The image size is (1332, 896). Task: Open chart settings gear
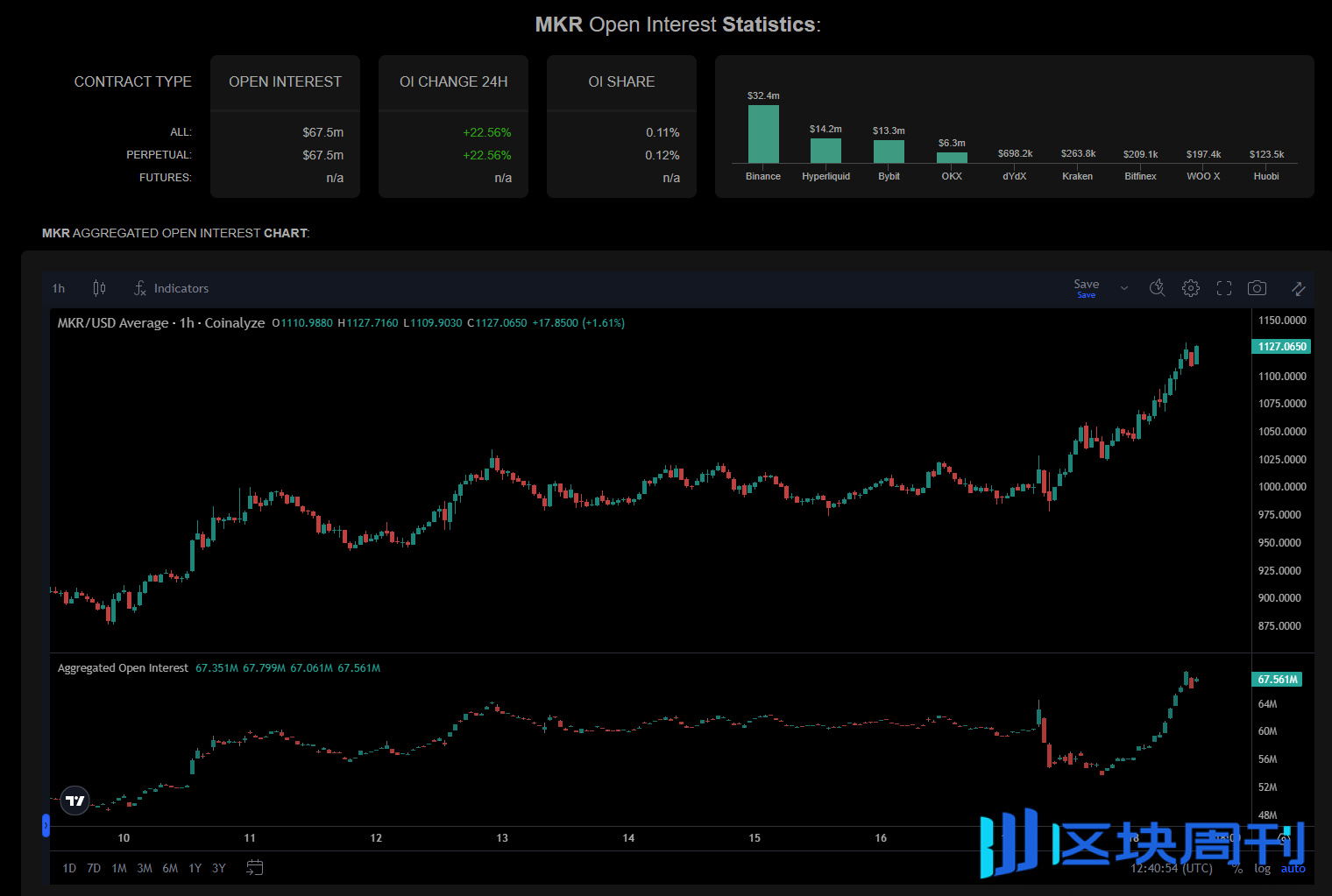(1190, 288)
